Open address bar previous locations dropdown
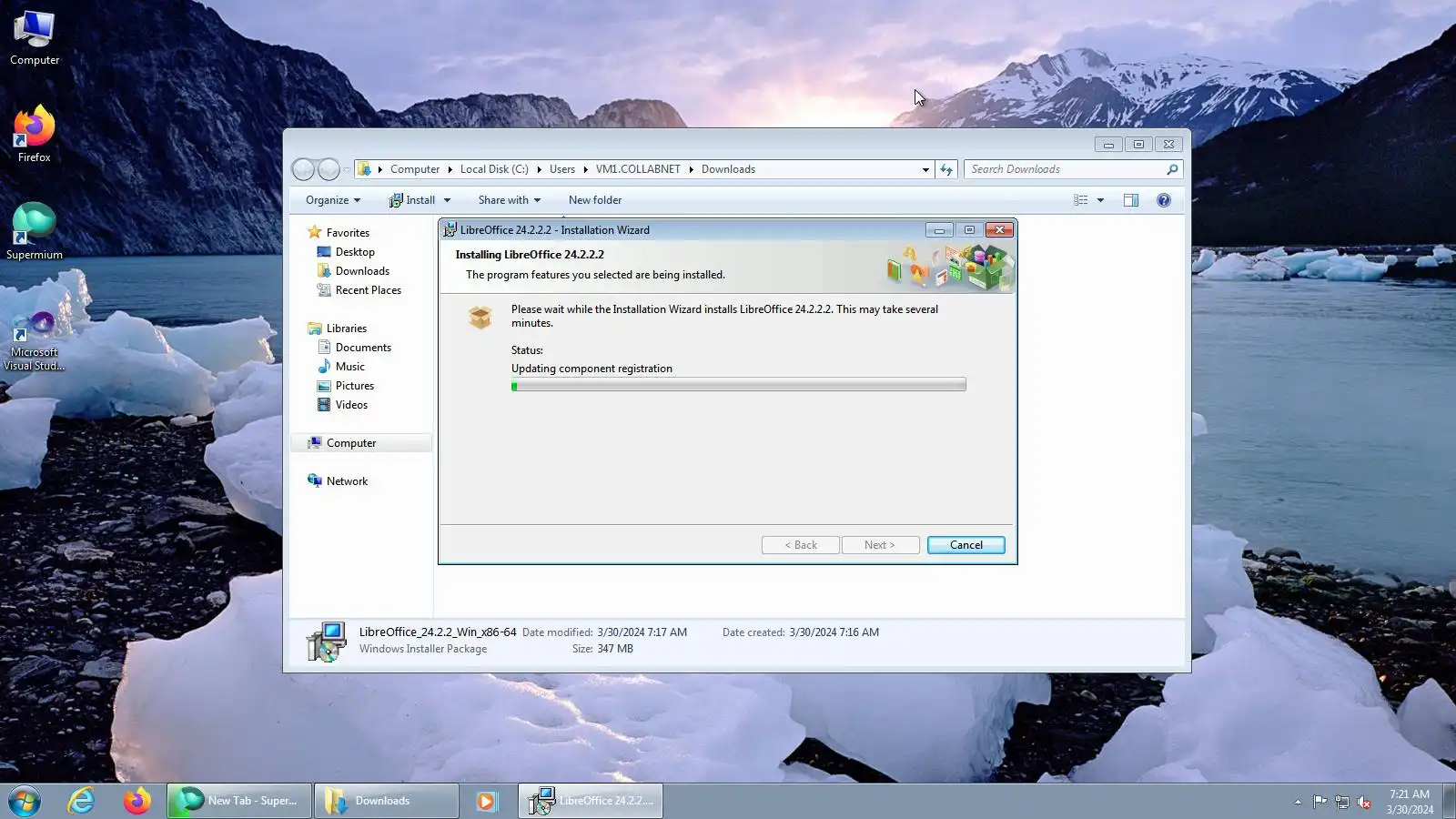The image size is (1456, 819). [925, 169]
